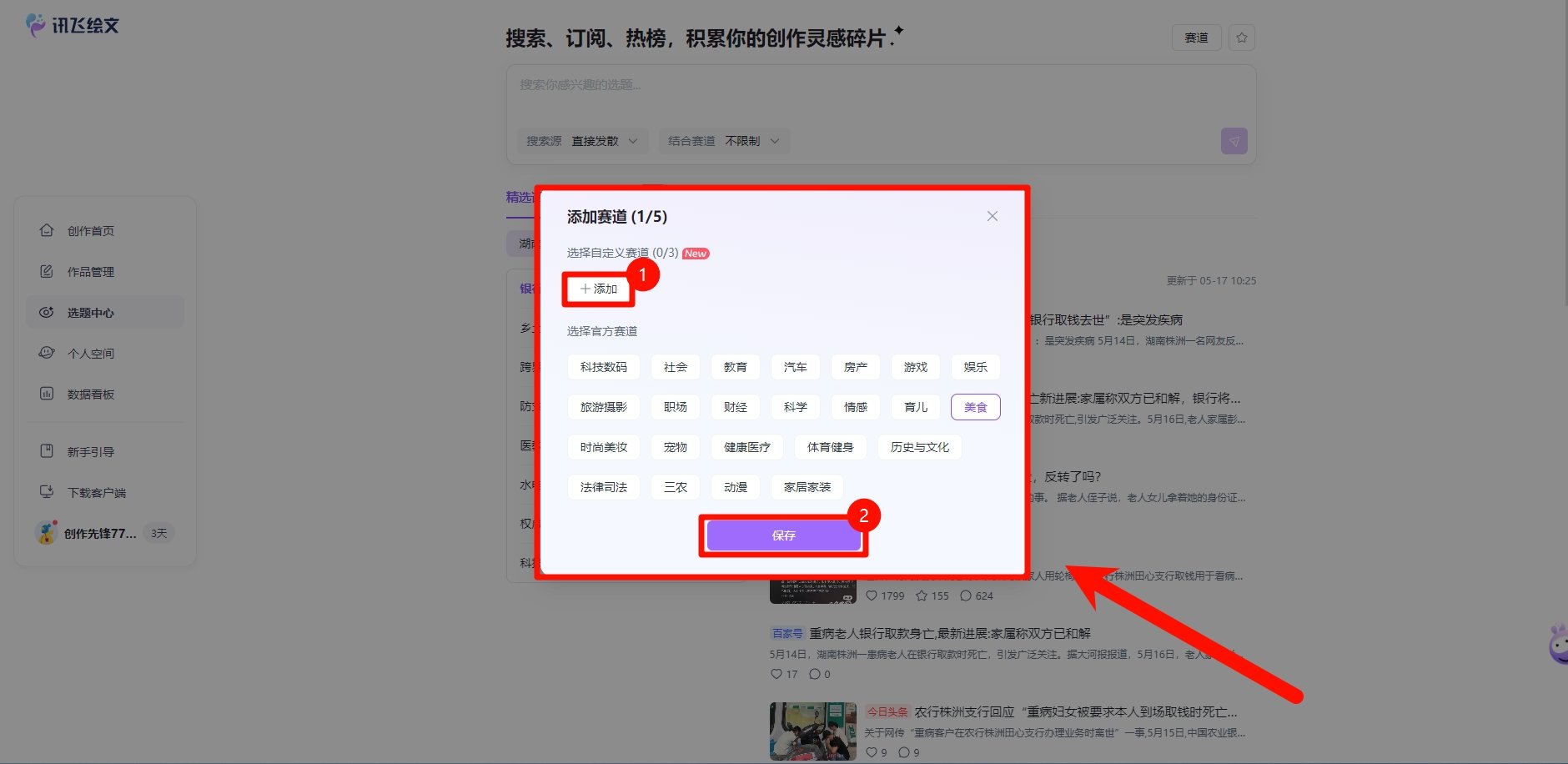Click the like icon showing 17
This screenshot has width=1568, height=764.
(x=776, y=674)
